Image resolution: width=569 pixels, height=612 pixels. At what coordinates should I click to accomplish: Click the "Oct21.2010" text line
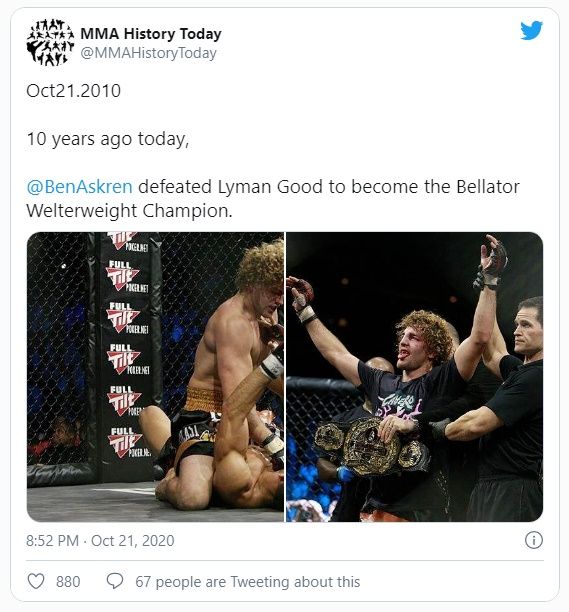click(73, 91)
